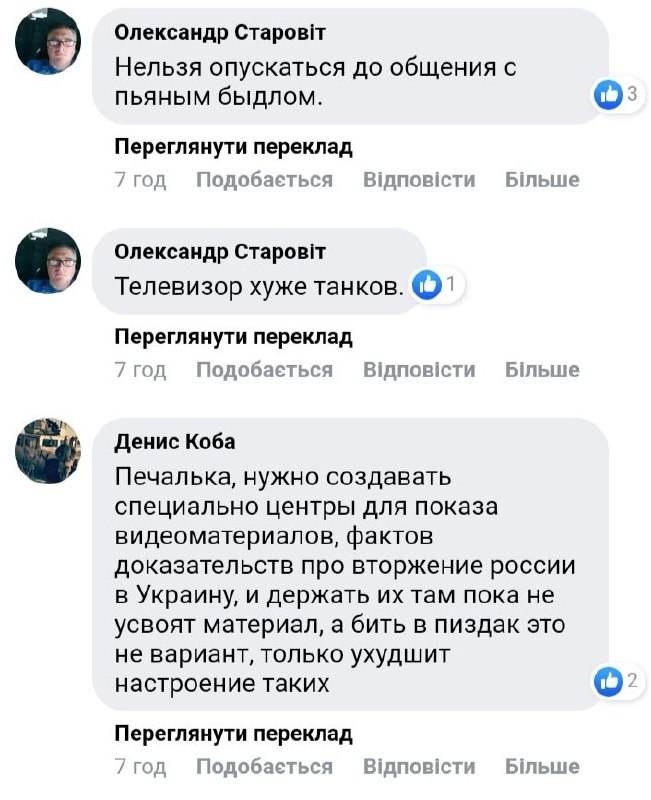Click Відповісти under "Телевизор хуже танков"
The image size is (651, 800).
(x=419, y=370)
